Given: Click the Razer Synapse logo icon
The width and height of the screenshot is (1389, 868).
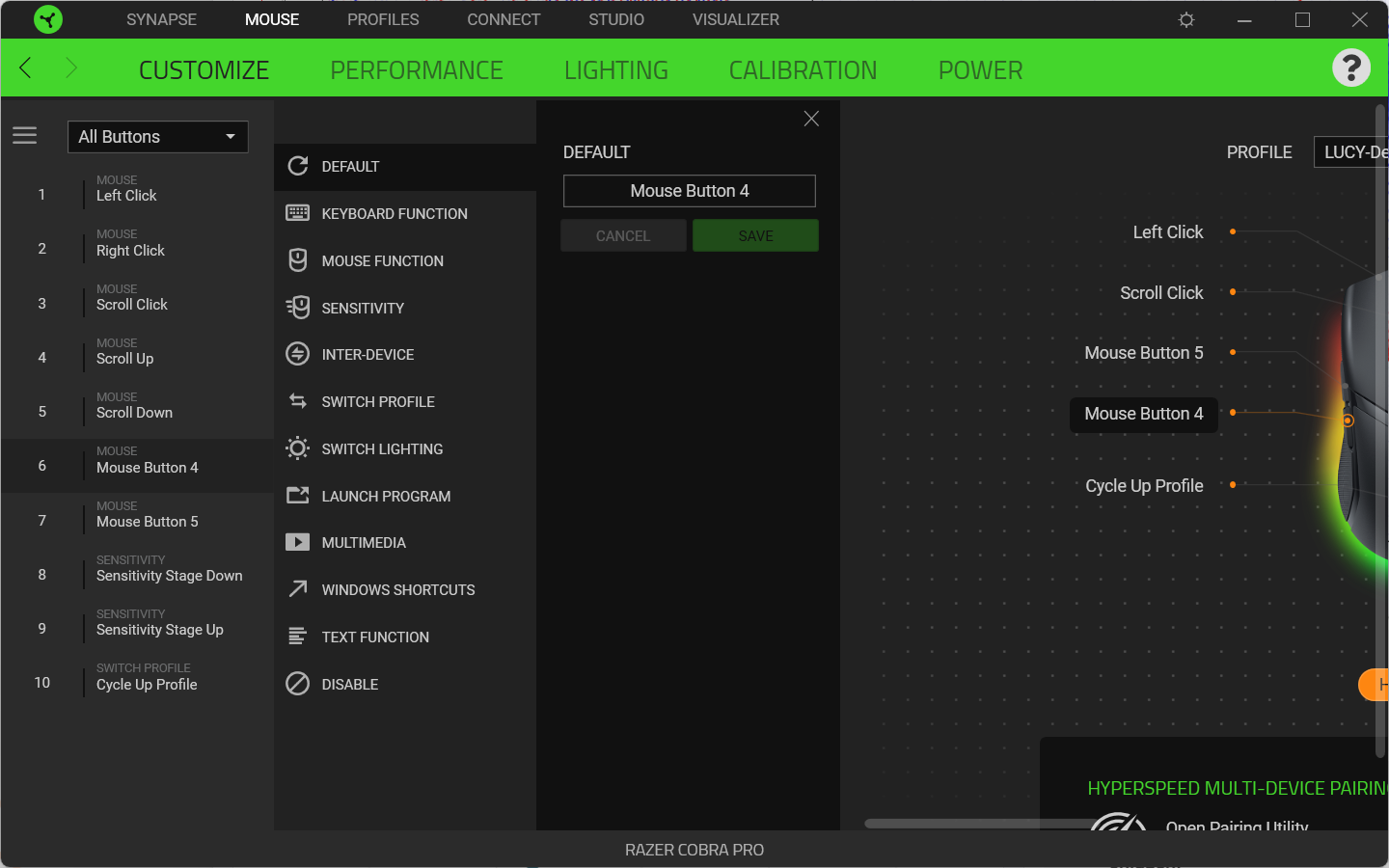Looking at the screenshot, I should coord(48,19).
